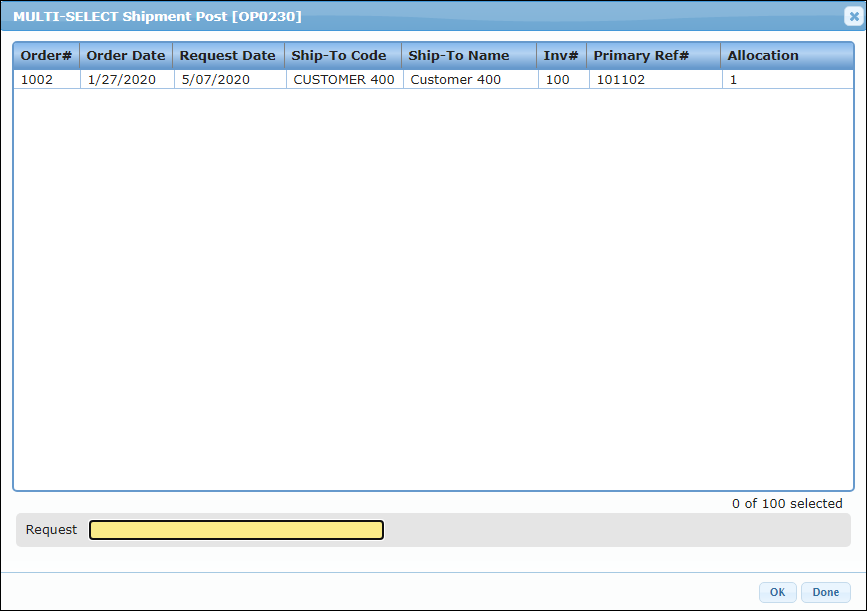Click the Allocation column header

click(x=763, y=56)
